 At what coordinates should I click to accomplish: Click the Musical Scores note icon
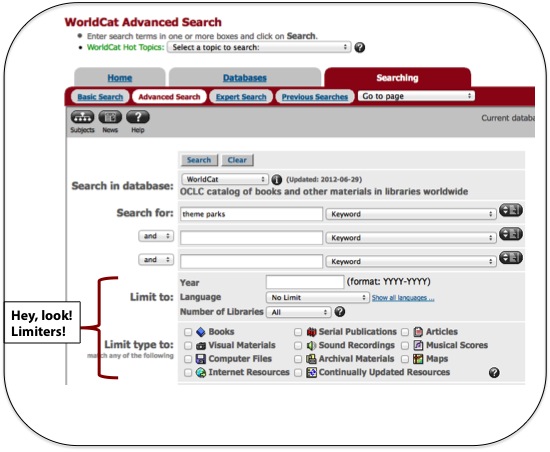(418, 345)
